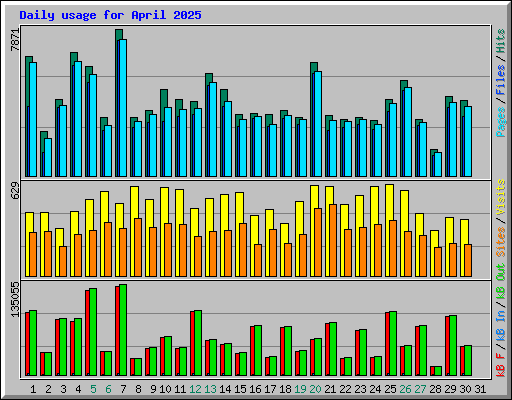Select day label 25 on the axis
Image resolution: width=512 pixels, height=400 pixels.
click(x=390, y=389)
